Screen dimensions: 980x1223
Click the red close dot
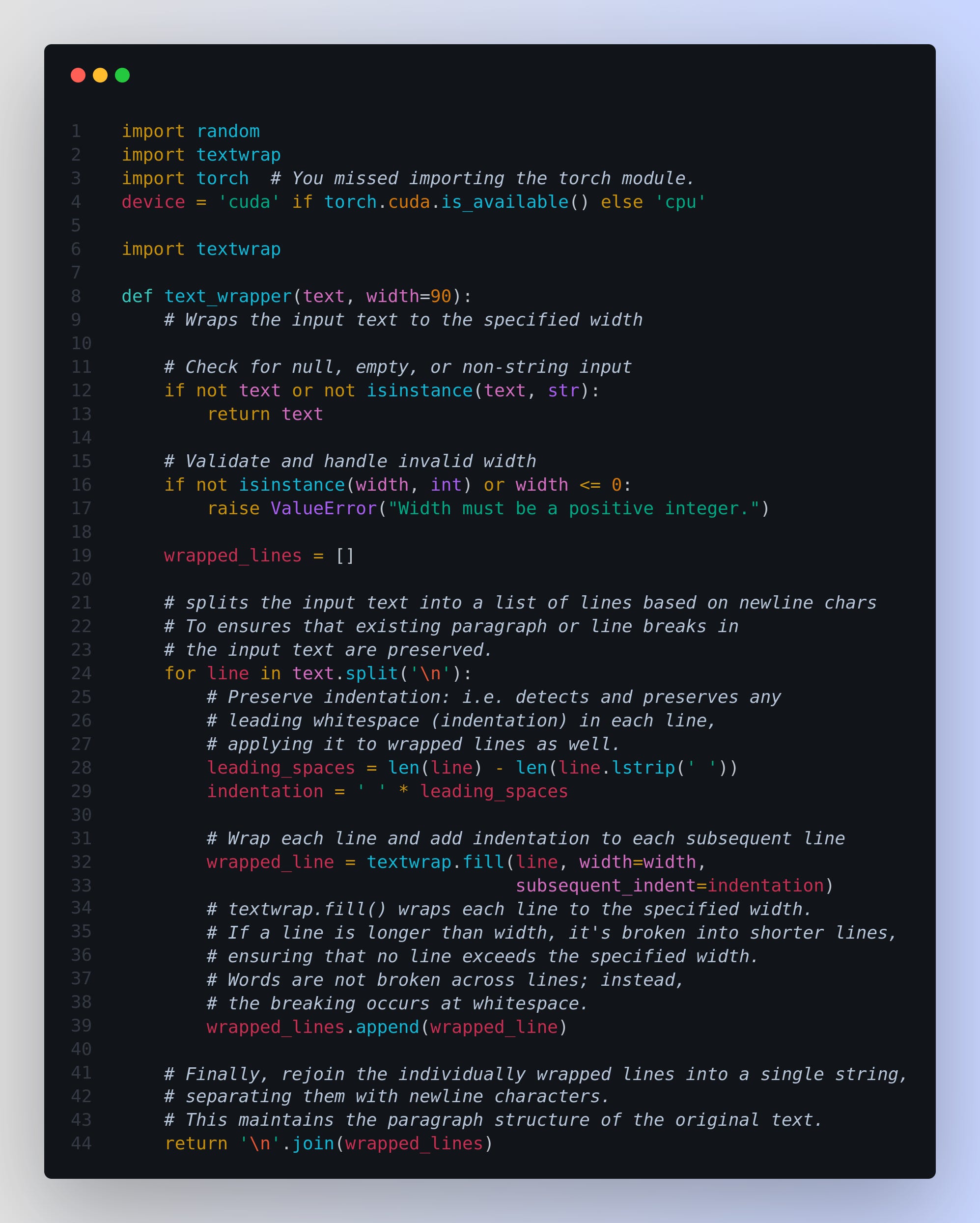pos(78,75)
